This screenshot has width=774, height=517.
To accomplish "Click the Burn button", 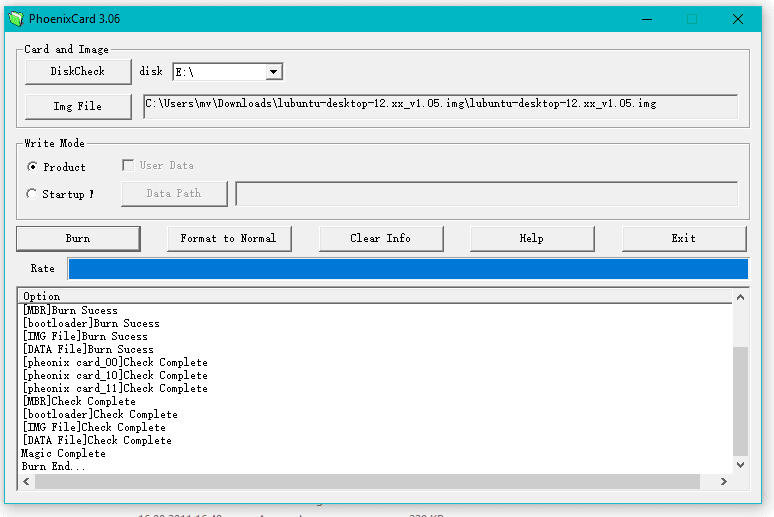I will 78,239.
